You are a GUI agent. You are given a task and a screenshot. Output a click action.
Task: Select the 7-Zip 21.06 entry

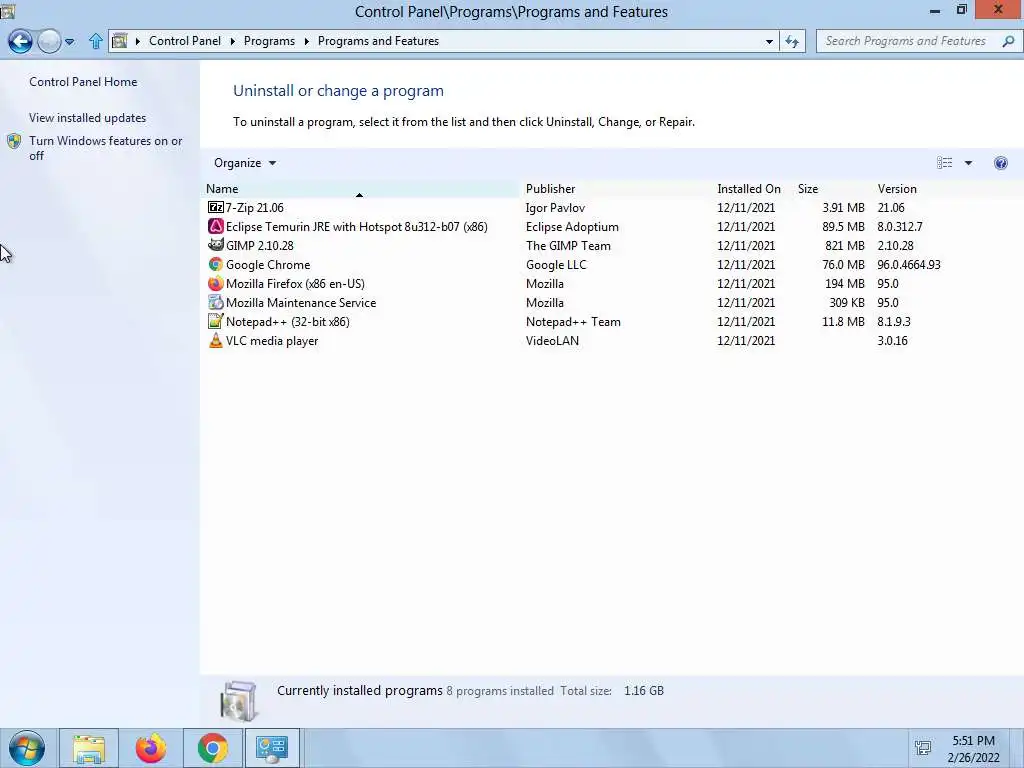(255, 208)
